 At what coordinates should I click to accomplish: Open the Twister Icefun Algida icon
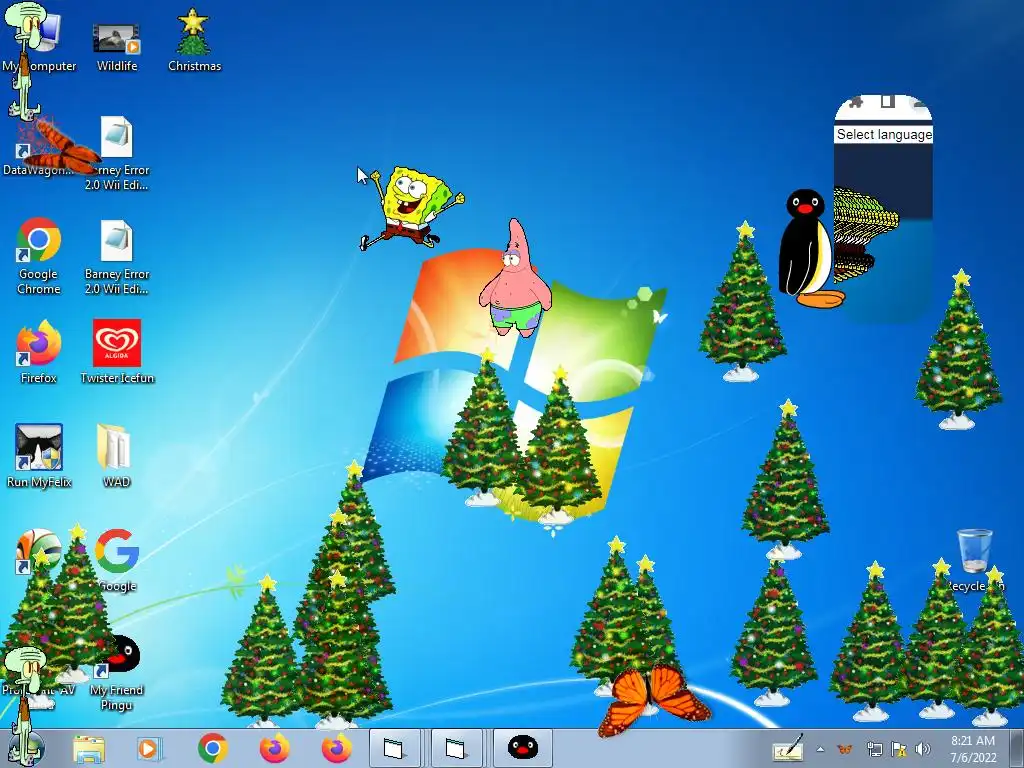click(117, 351)
